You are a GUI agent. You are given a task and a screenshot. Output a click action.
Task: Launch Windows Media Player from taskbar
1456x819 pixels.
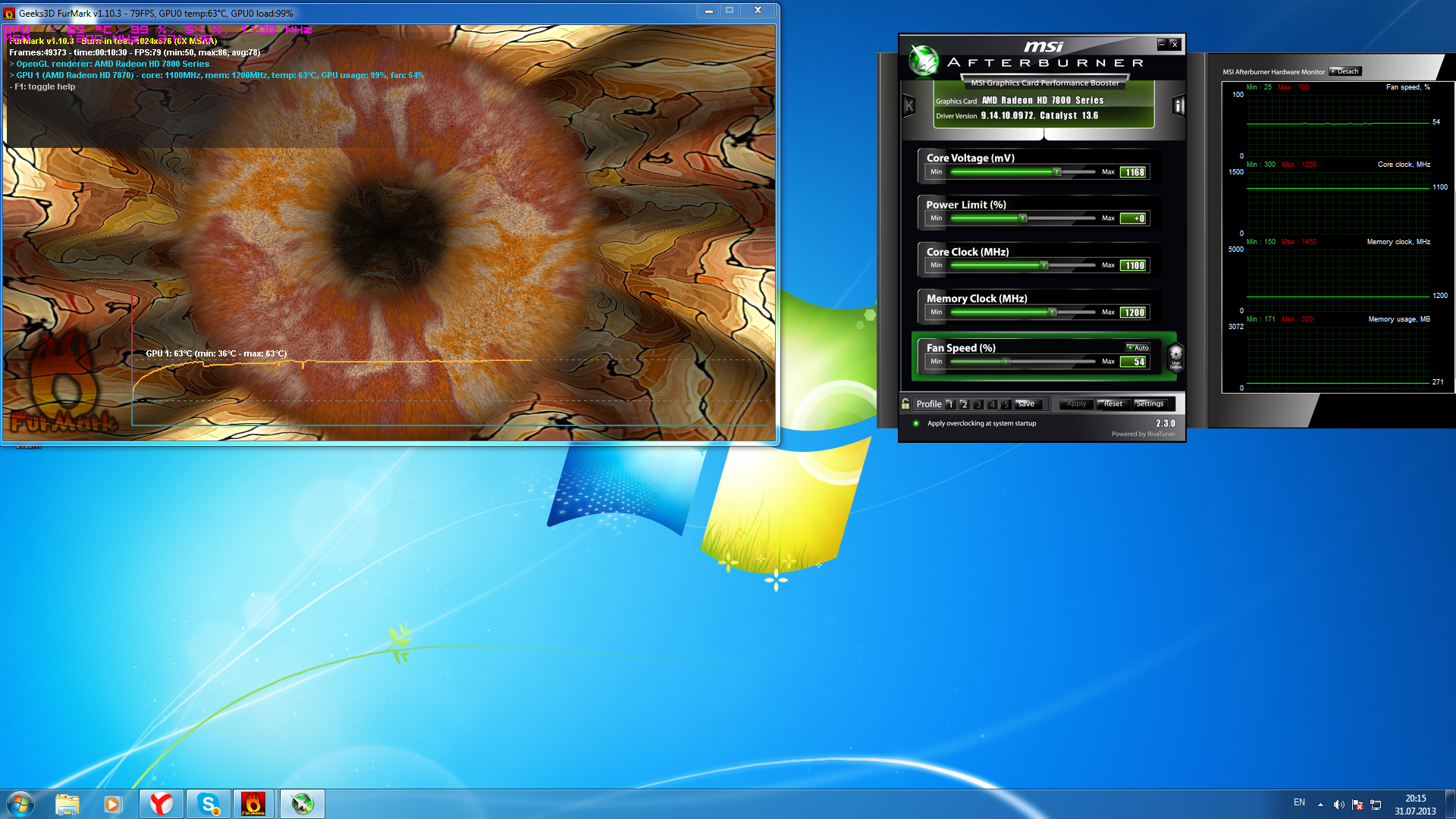tap(113, 804)
